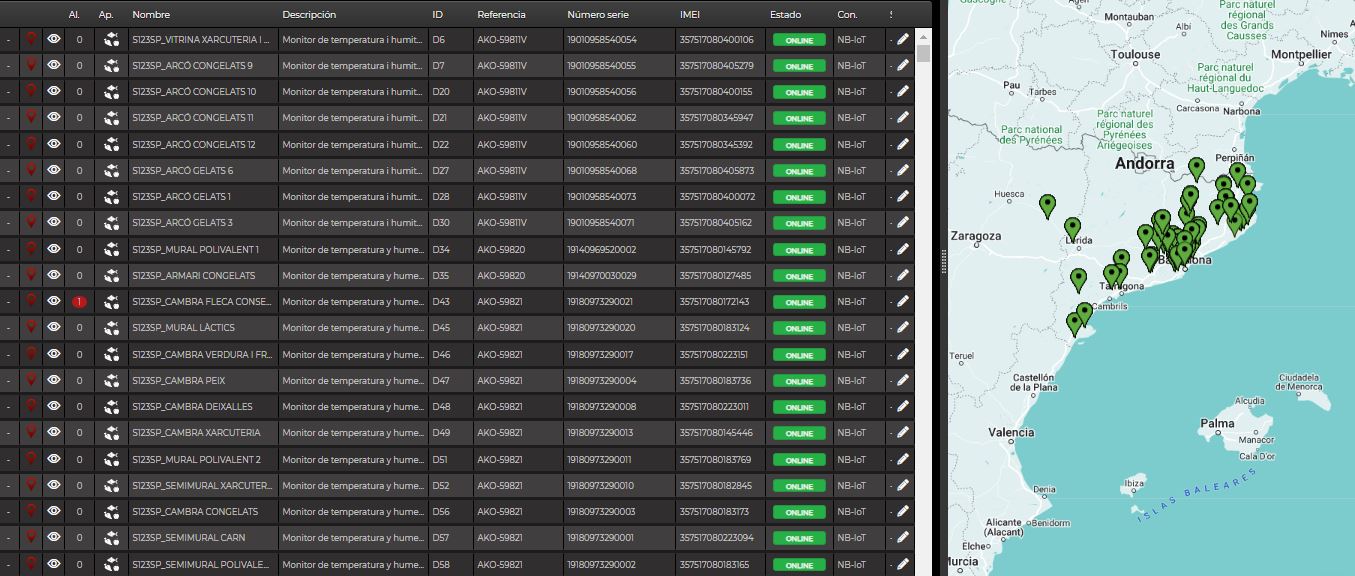
Task: Click the Número serie column header
Action: pos(600,15)
